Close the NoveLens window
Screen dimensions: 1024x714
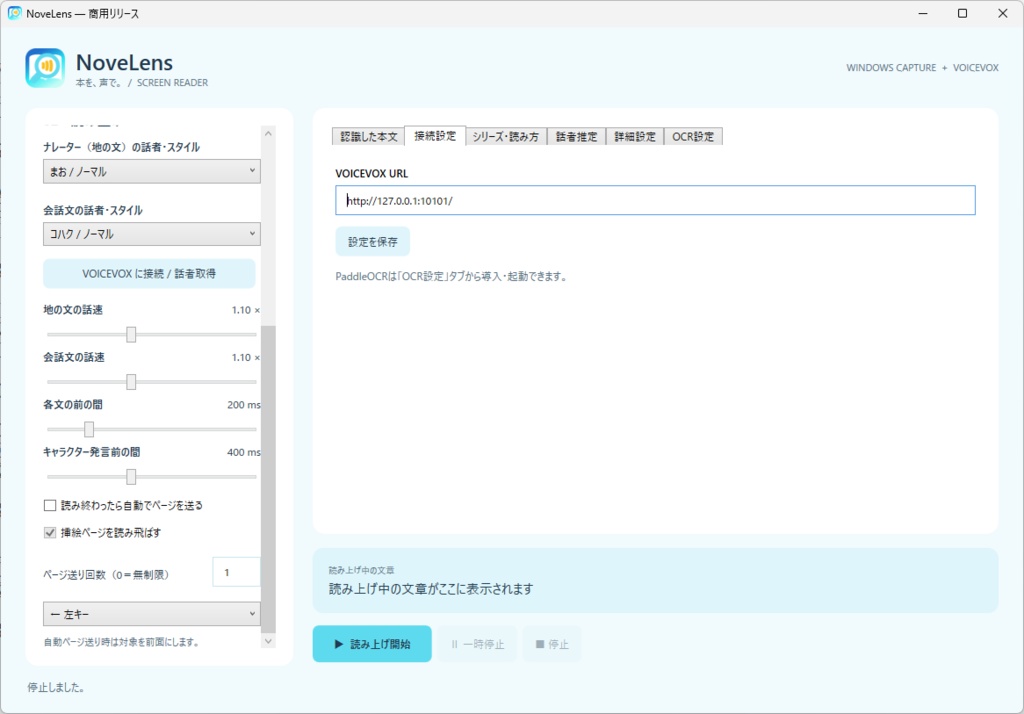click(x=1003, y=13)
